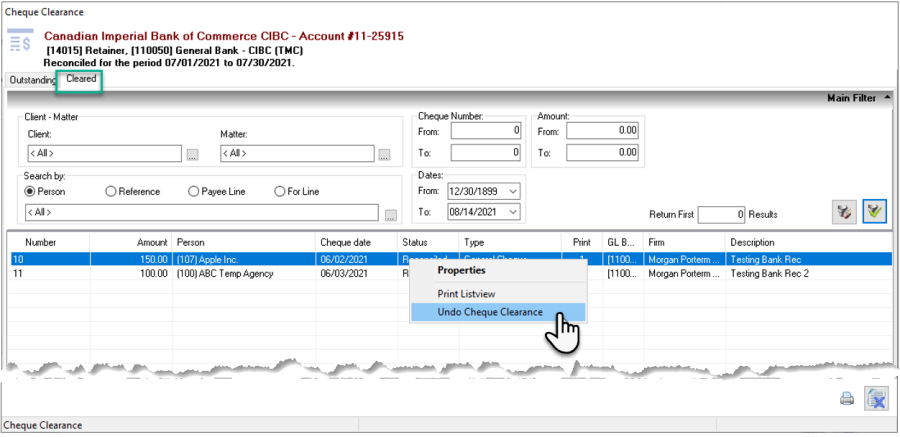
Task: Choose Properties from context menu
Action: [x=461, y=270]
